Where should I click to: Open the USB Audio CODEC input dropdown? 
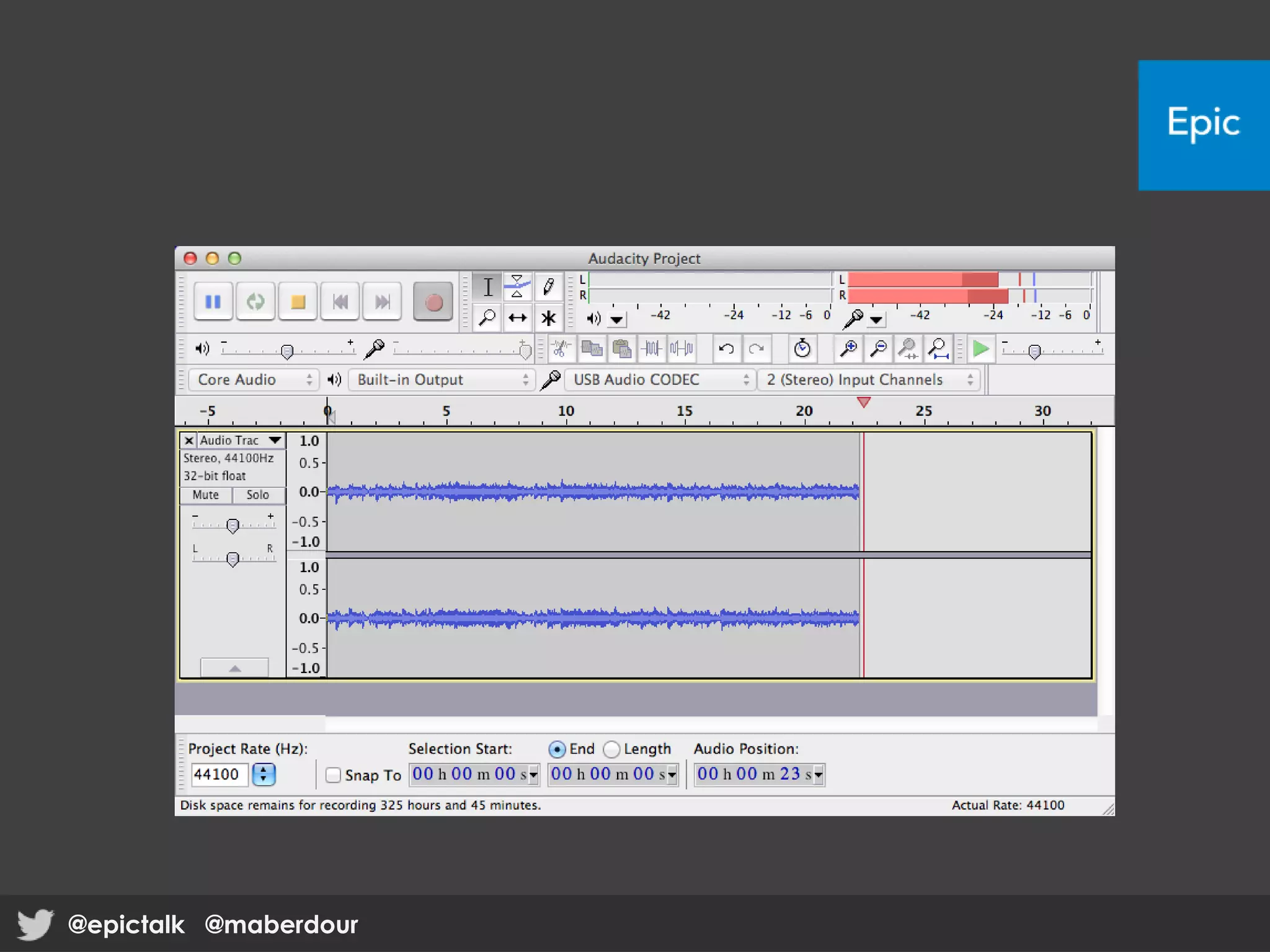coord(660,379)
